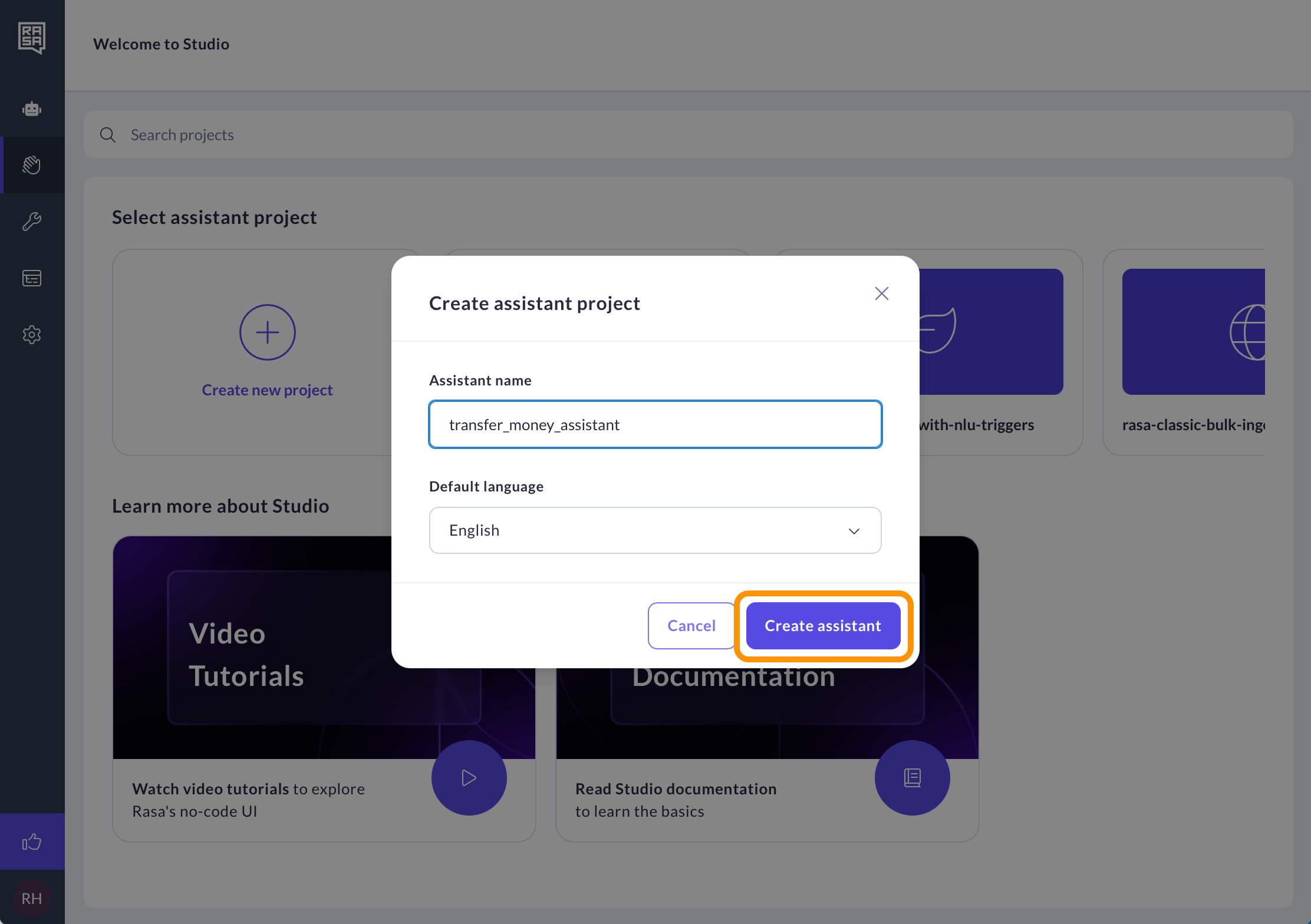This screenshot has height=924, width=1311.
Task: Play the video tutorials button
Action: coord(469,778)
